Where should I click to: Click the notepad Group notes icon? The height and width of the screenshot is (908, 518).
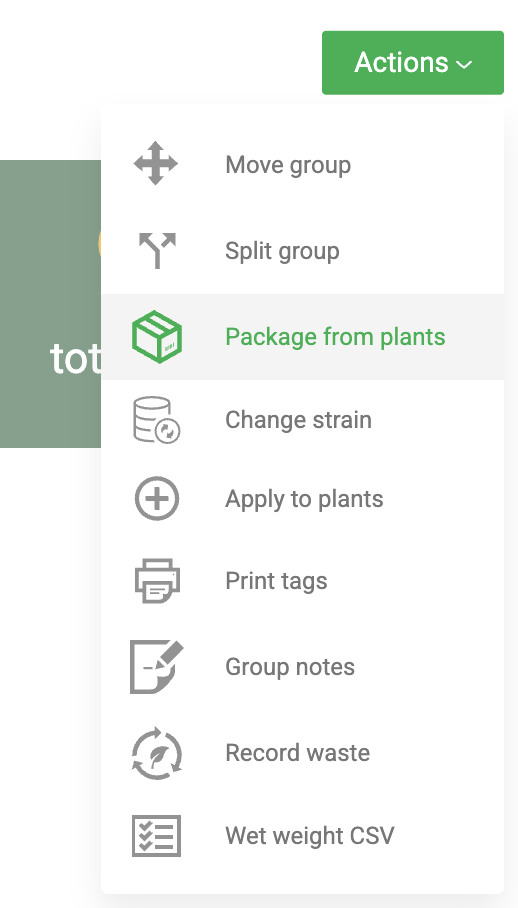coord(157,667)
